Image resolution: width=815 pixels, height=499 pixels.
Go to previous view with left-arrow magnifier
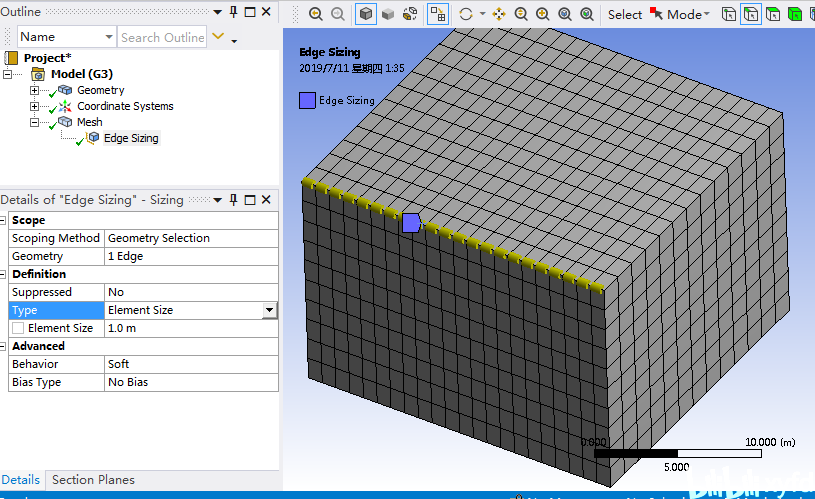[x=316, y=14]
